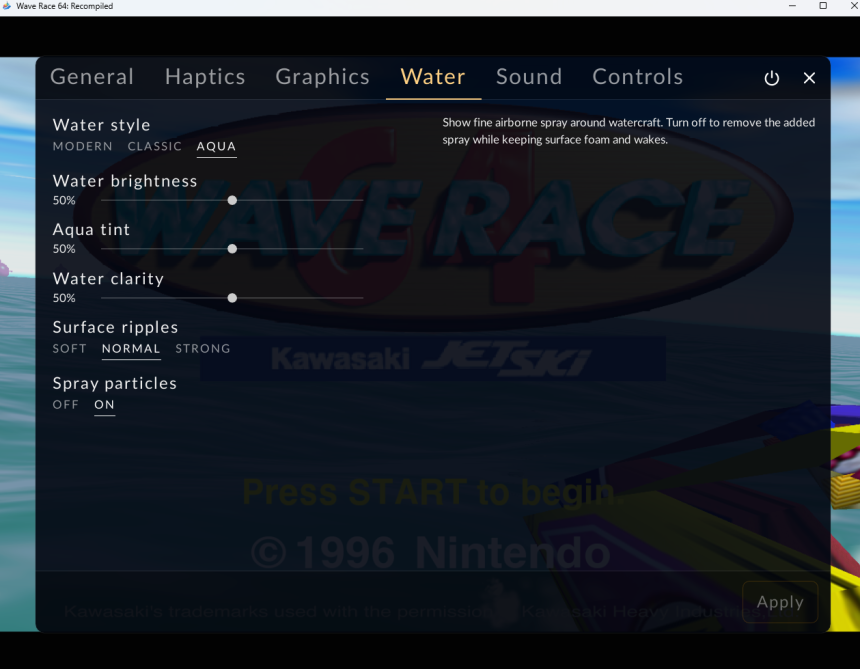Click the Water brightness 50% value
The width and height of the screenshot is (860, 669).
point(64,201)
